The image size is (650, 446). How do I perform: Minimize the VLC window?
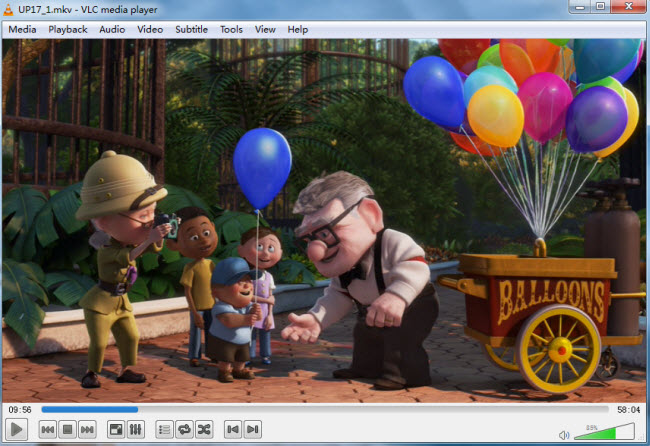click(580, 7)
